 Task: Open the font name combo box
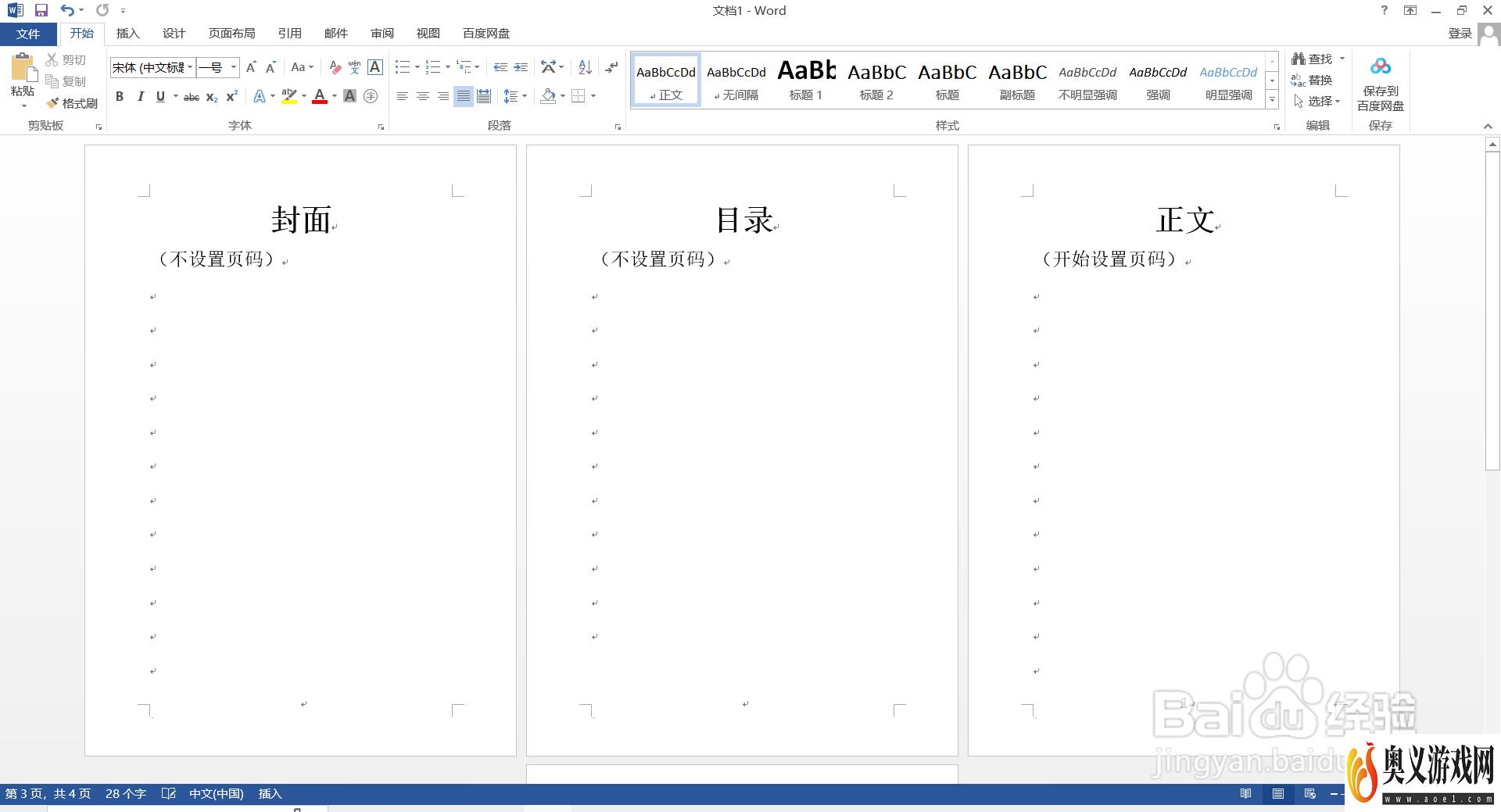point(152,67)
